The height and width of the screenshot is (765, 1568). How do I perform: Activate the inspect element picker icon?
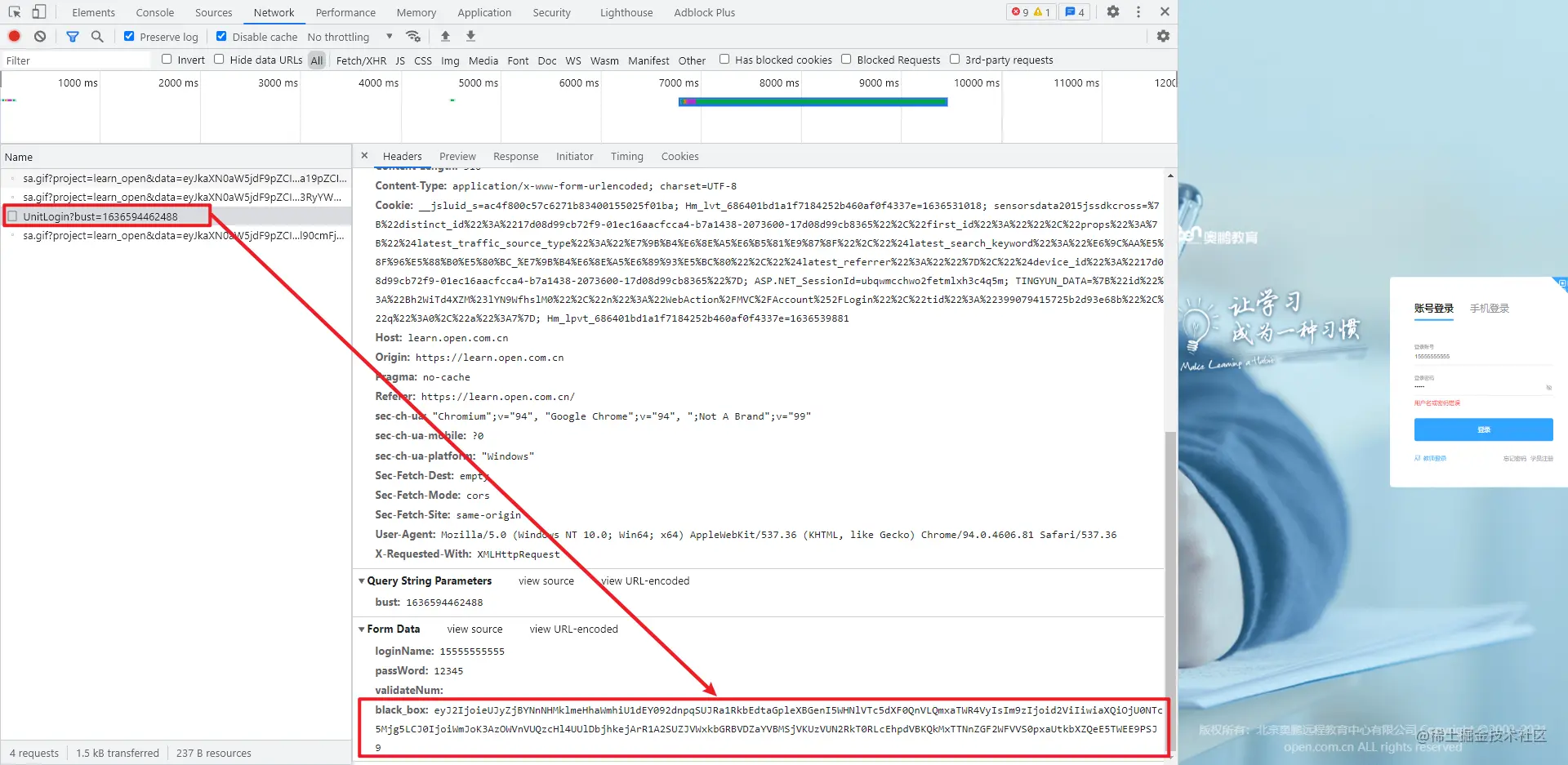point(15,12)
